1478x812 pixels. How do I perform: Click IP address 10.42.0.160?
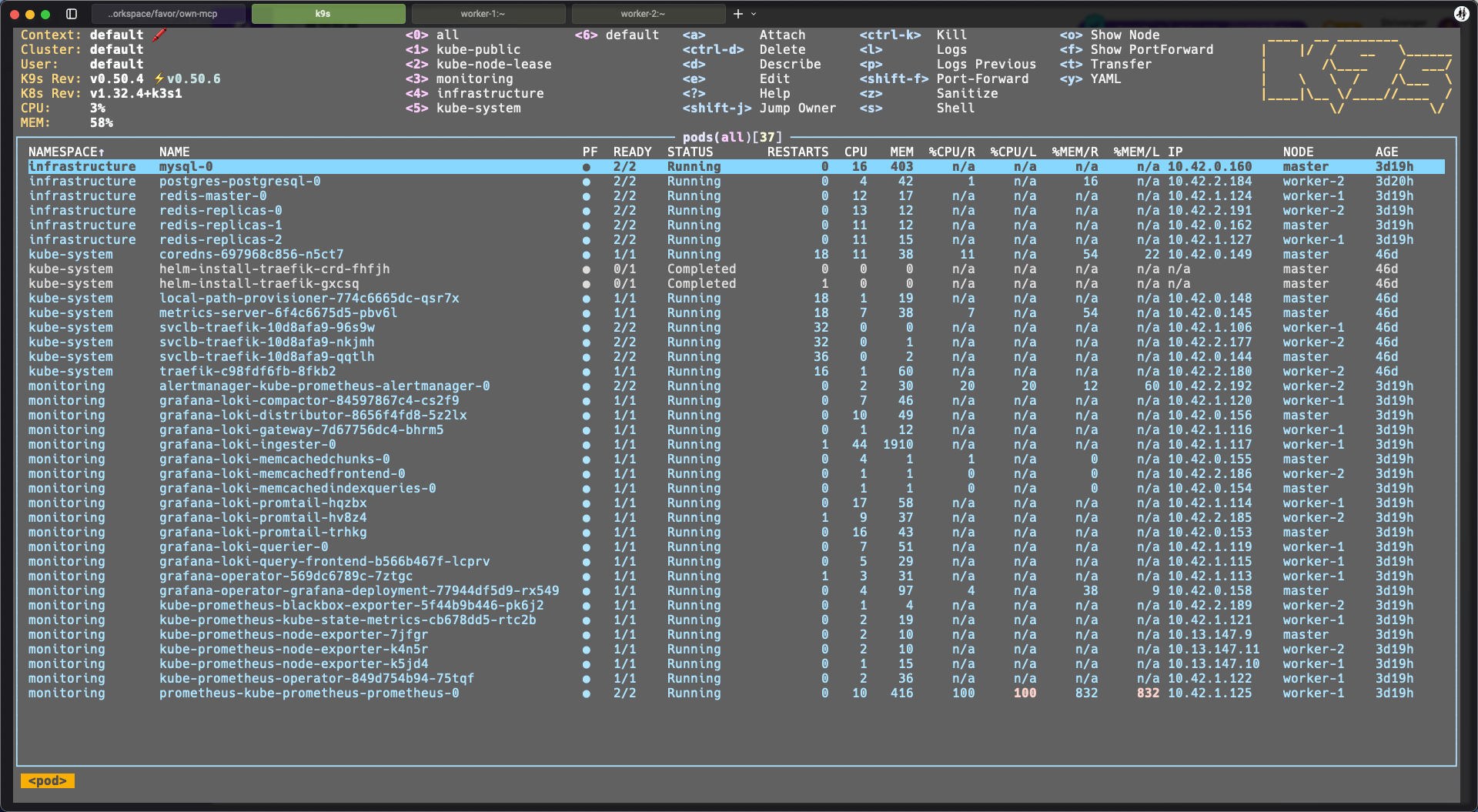(x=1209, y=167)
